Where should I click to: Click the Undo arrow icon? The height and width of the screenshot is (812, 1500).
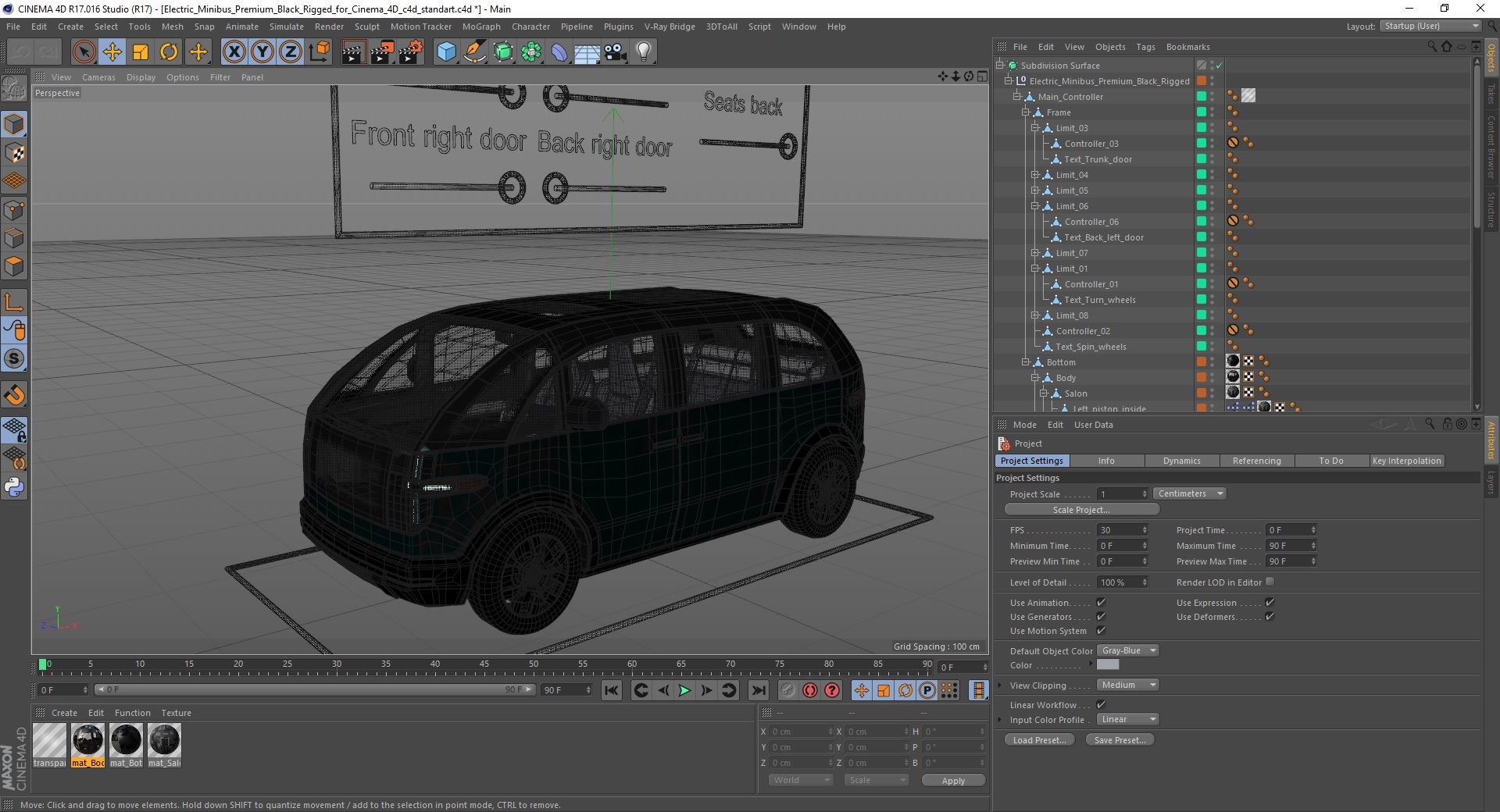coord(20,52)
